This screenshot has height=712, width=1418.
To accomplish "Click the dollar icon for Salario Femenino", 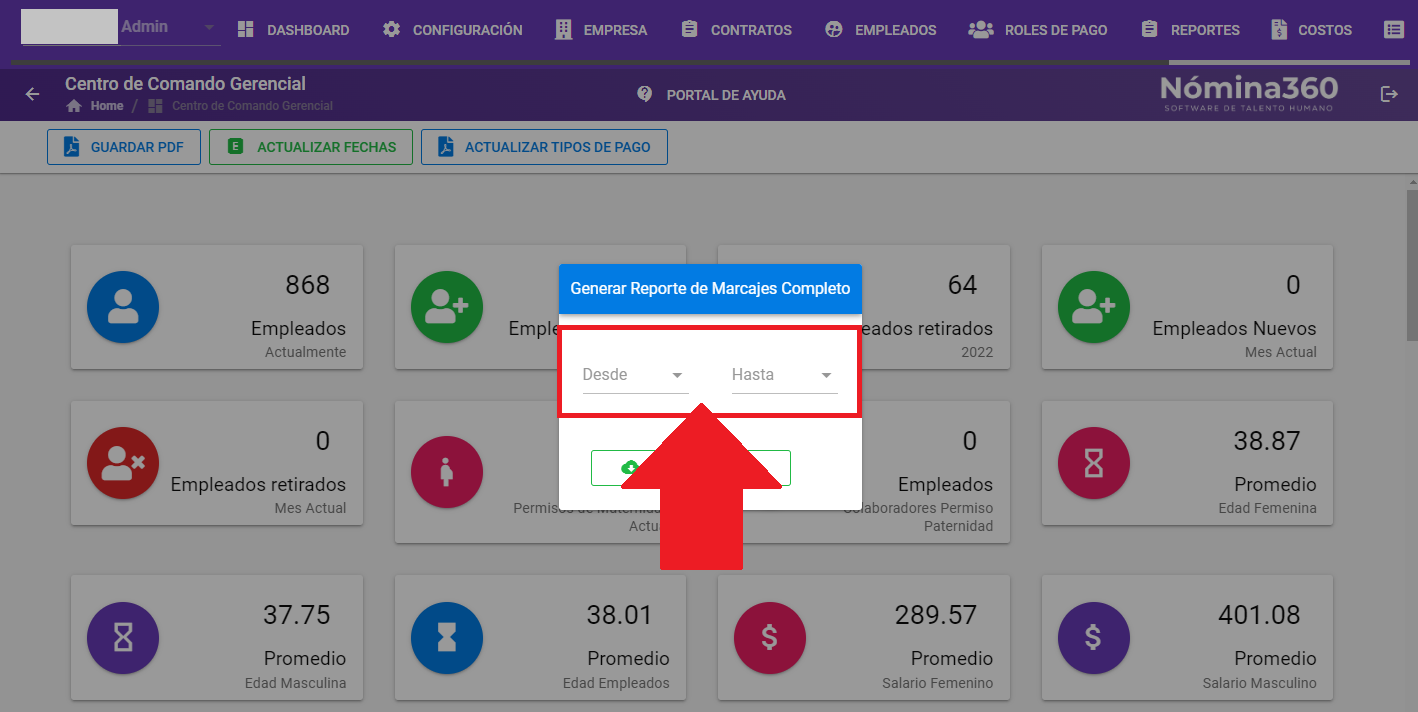I will click(x=770, y=637).
